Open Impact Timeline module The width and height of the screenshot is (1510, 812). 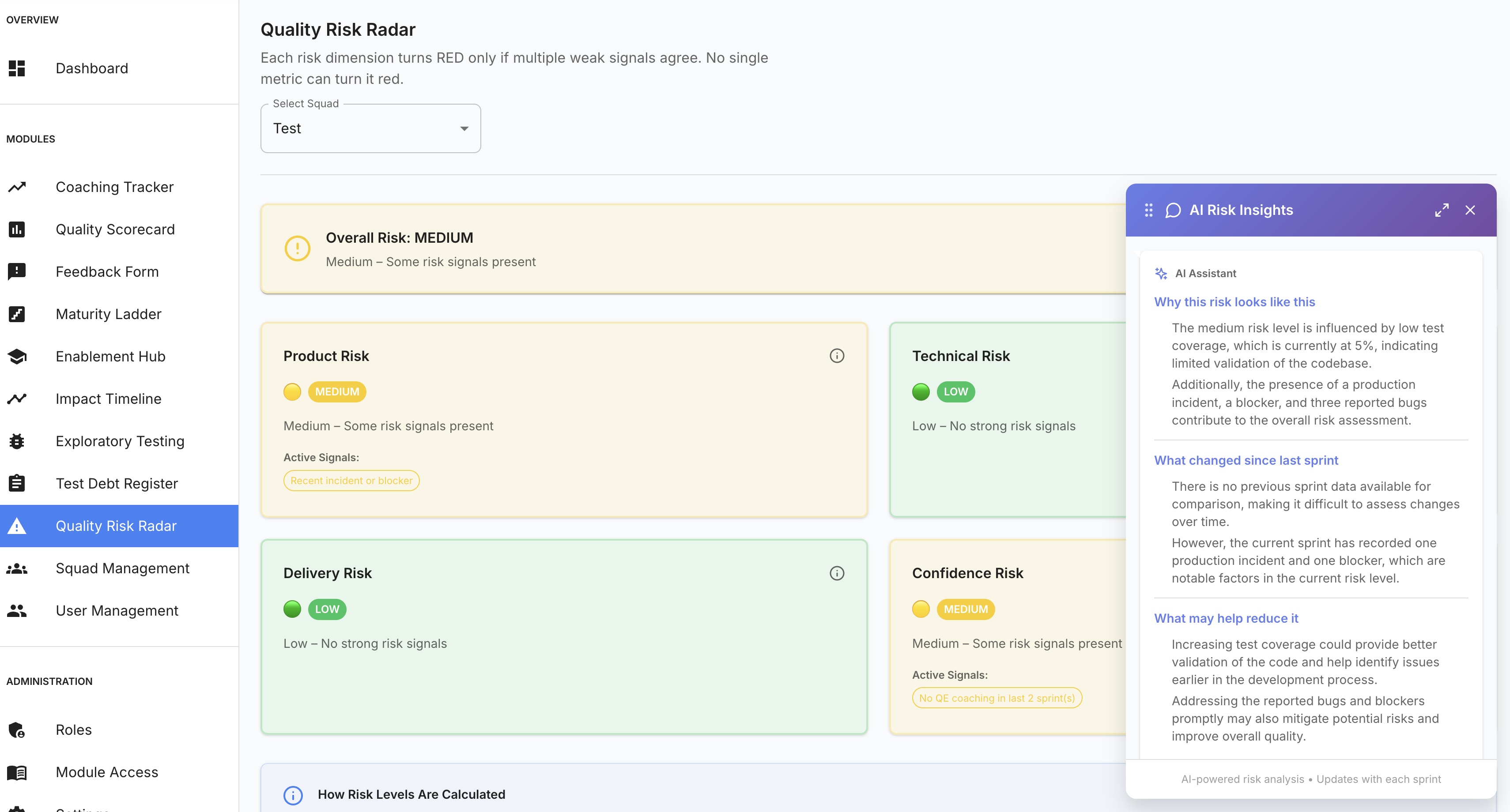click(x=119, y=399)
